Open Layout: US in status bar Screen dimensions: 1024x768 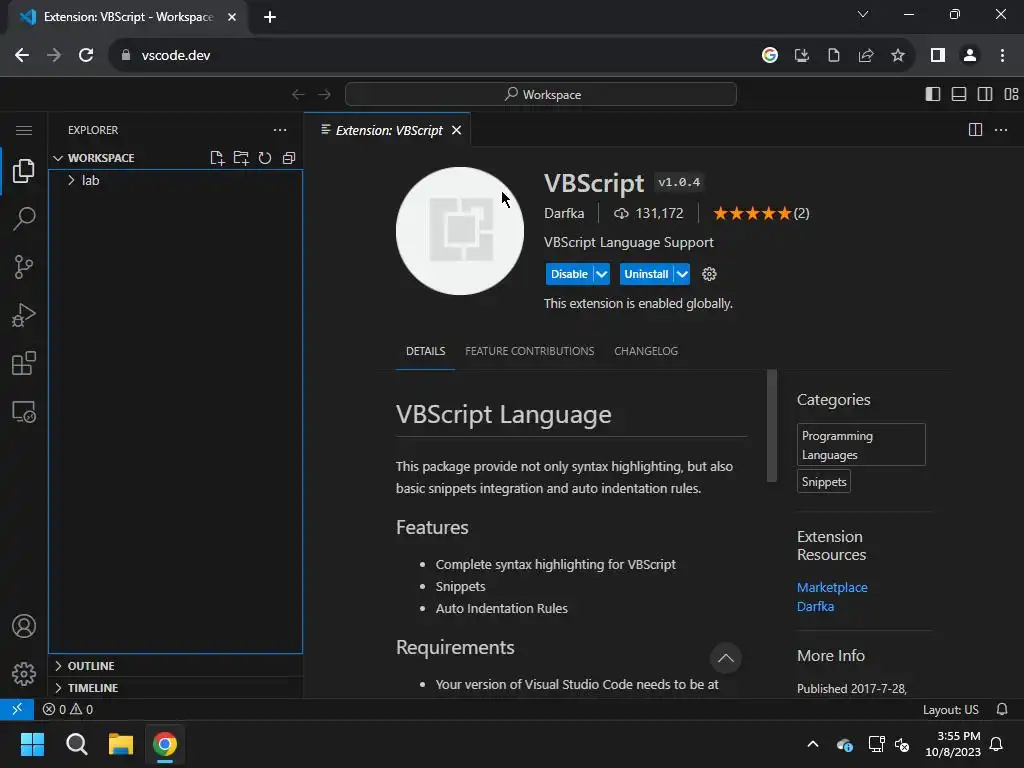click(x=950, y=709)
